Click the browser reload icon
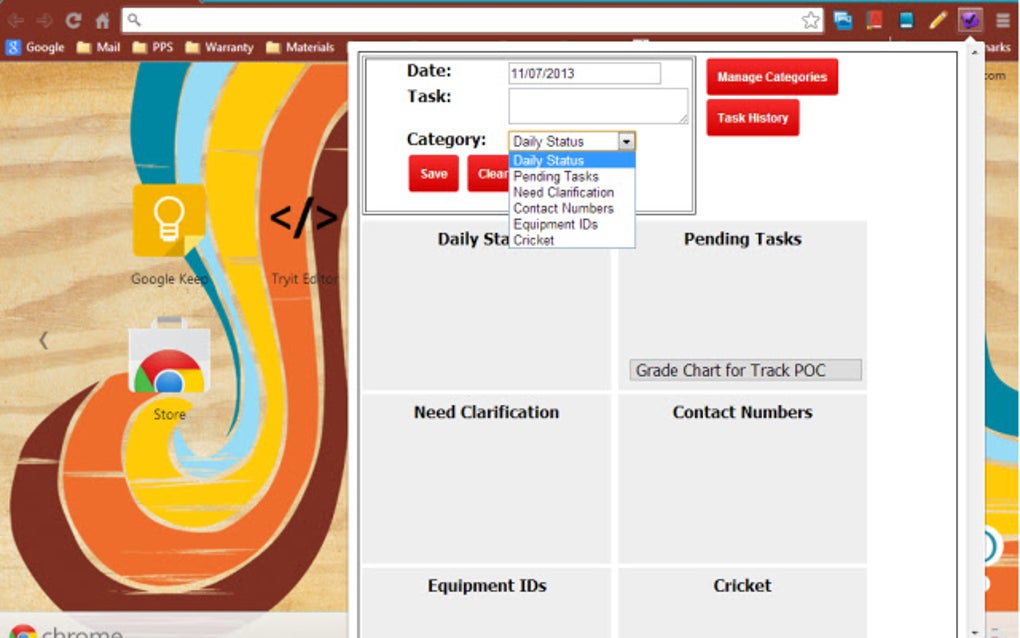The width and height of the screenshot is (1020, 638). (73, 21)
